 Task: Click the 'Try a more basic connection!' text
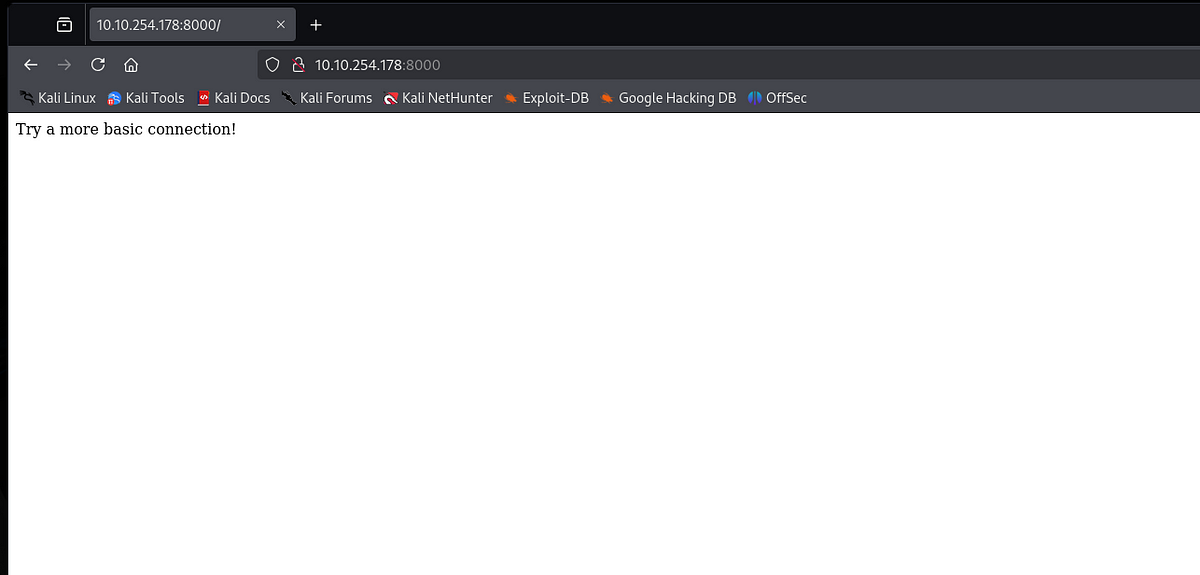click(x=126, y=130)
